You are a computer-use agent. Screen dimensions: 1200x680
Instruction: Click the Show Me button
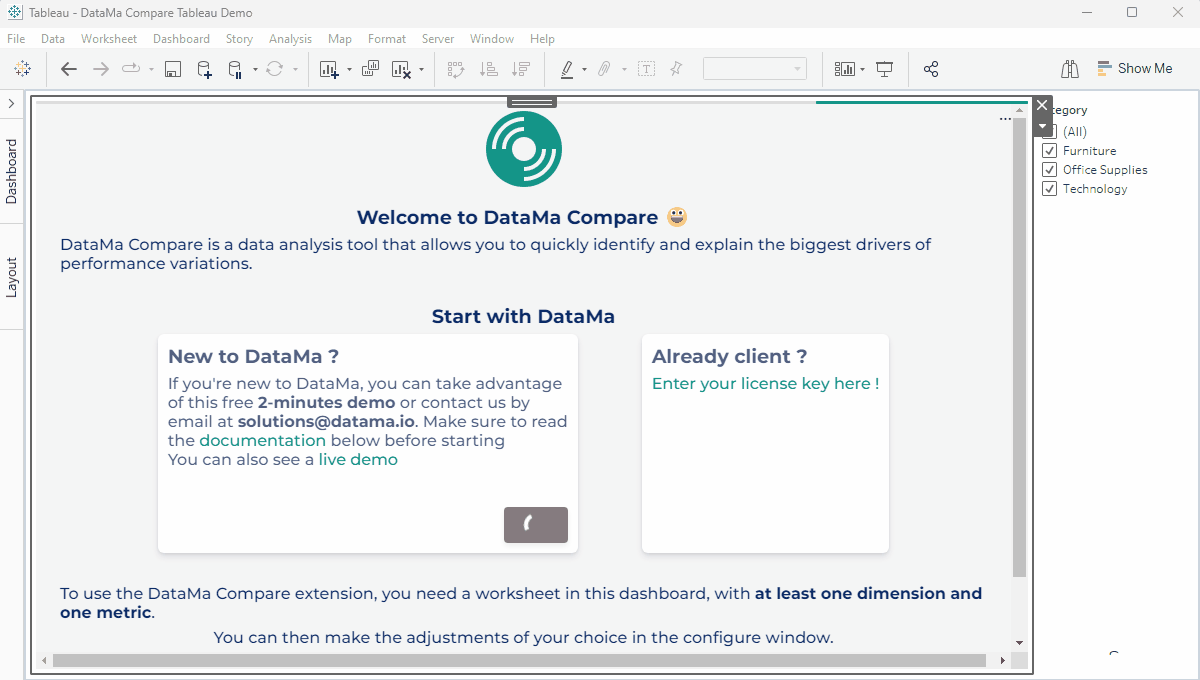pos(1135,69)
